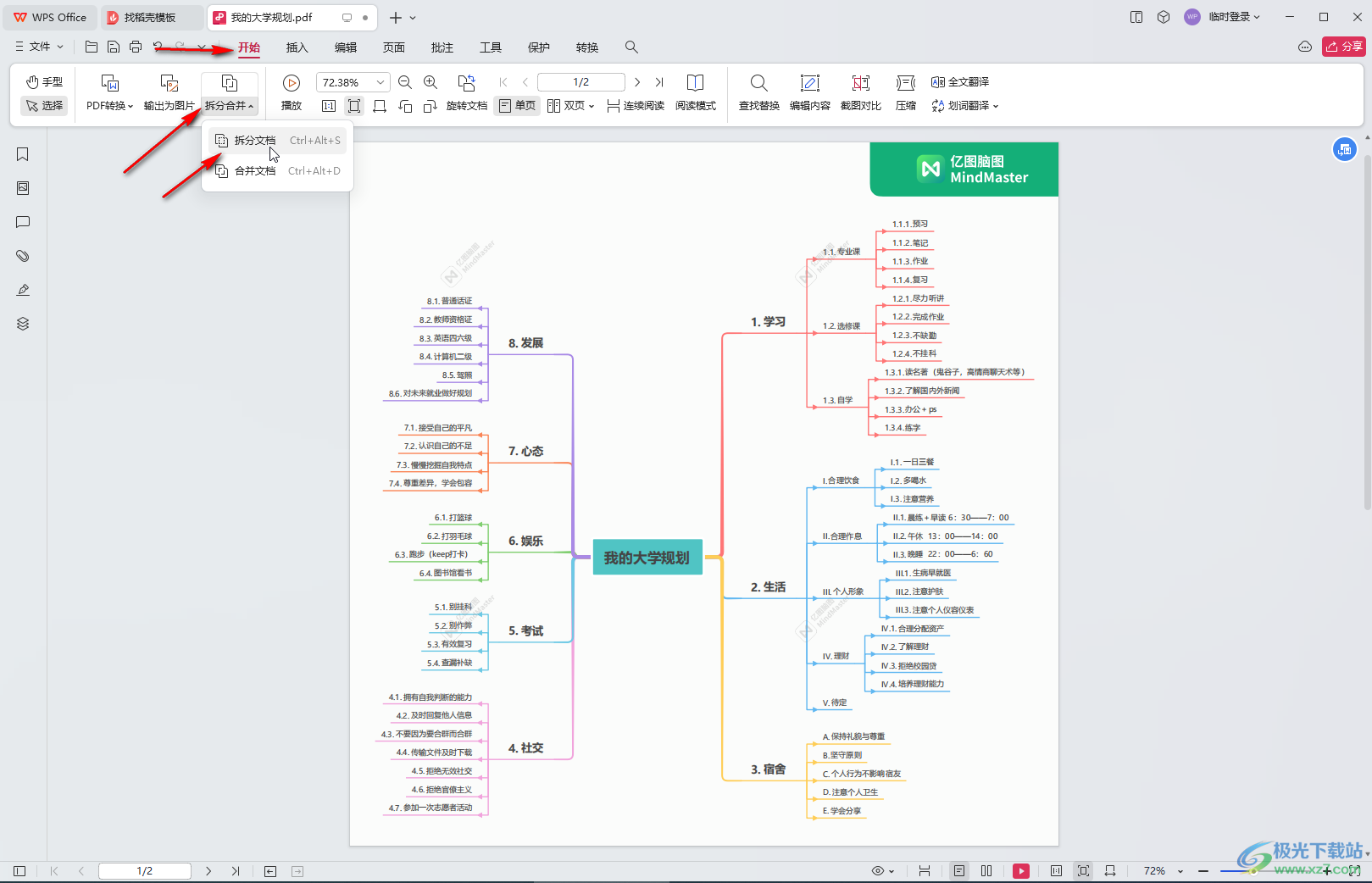Open the 工具 ribbon tab
This screenshot has height=883, width=1372.
(491, 47)
